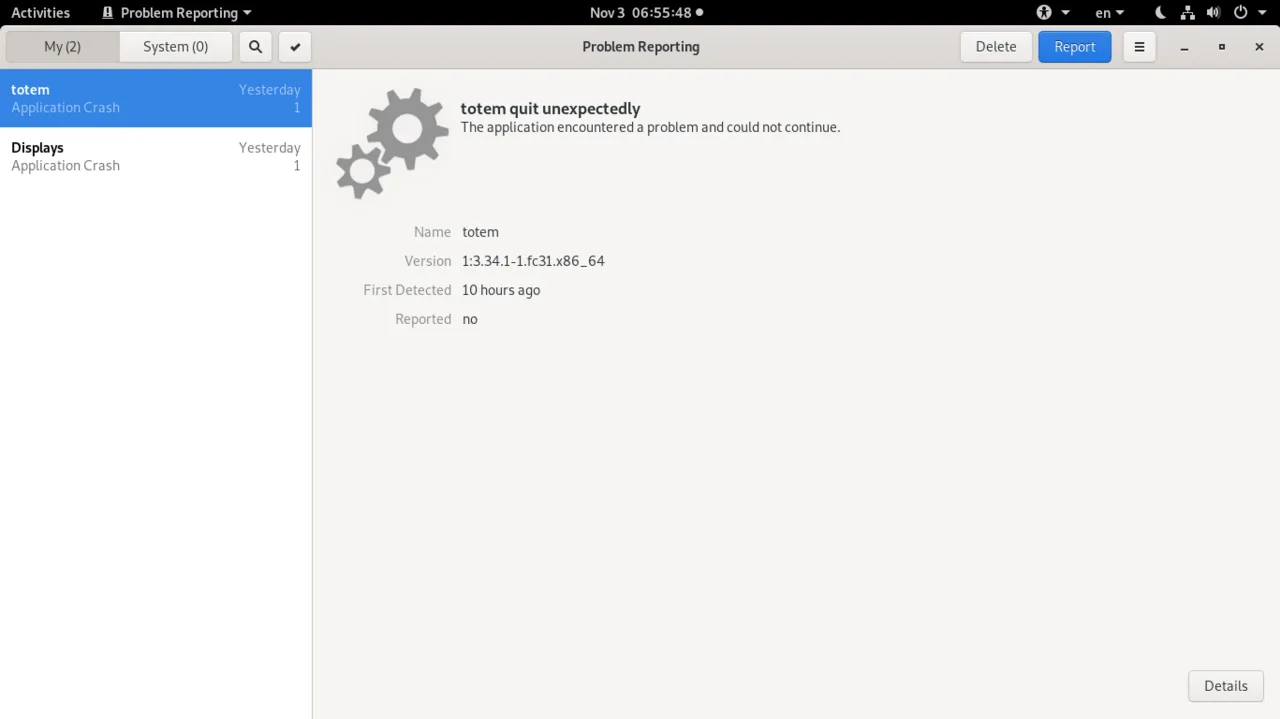Click the totem value beside Name

[480, 232]
